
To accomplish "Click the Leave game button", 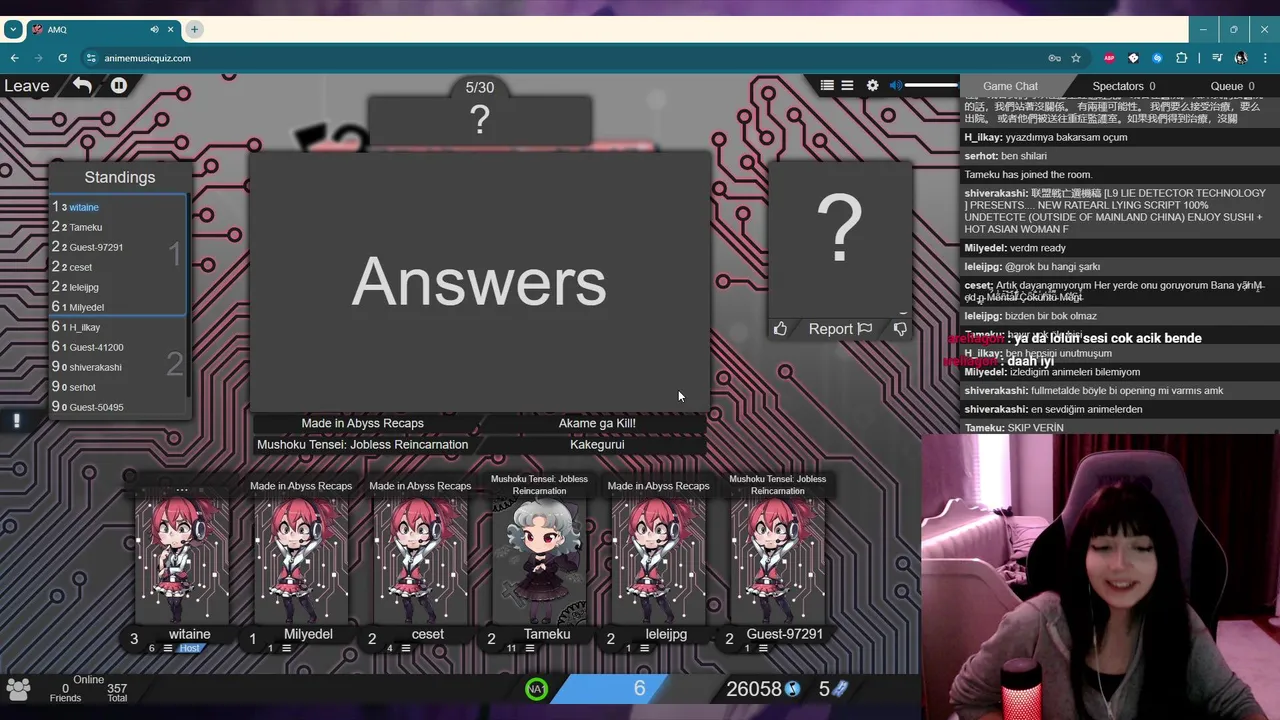I will coord(27,86).
